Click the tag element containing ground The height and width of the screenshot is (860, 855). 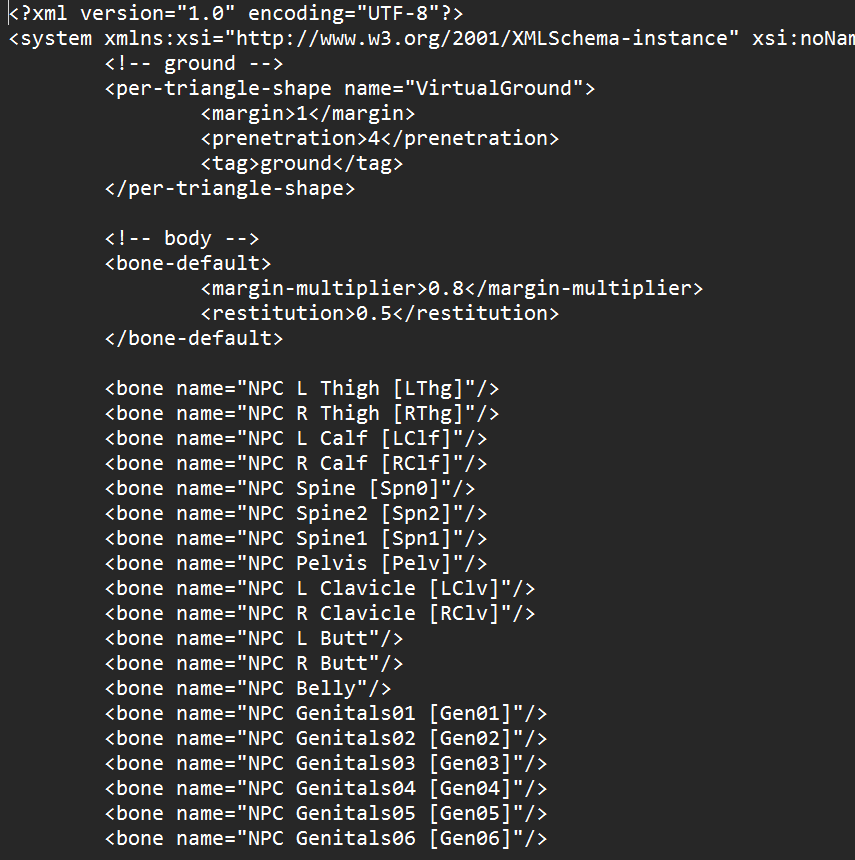302,163
